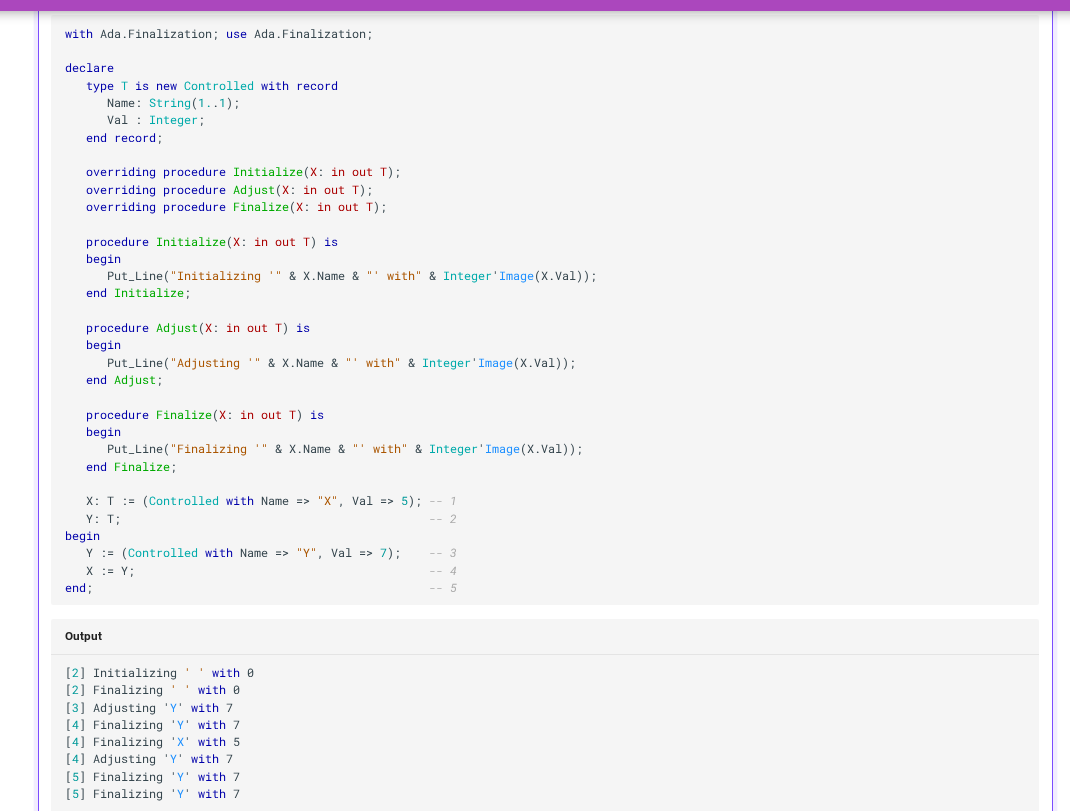Viewport: 1070px width, 811px height.
Task: Click the 'X: T := (Controlled with Name => "X"' line
Action: pos(254,501)
